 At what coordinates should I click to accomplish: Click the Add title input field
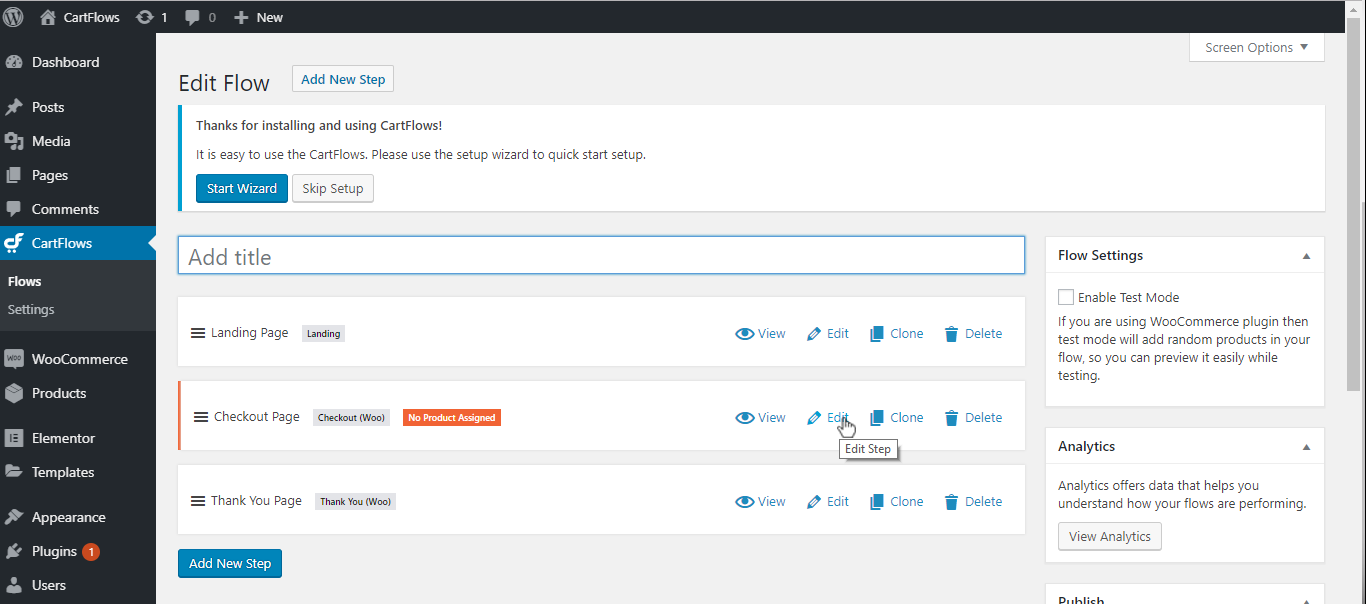tap(600, 255)
